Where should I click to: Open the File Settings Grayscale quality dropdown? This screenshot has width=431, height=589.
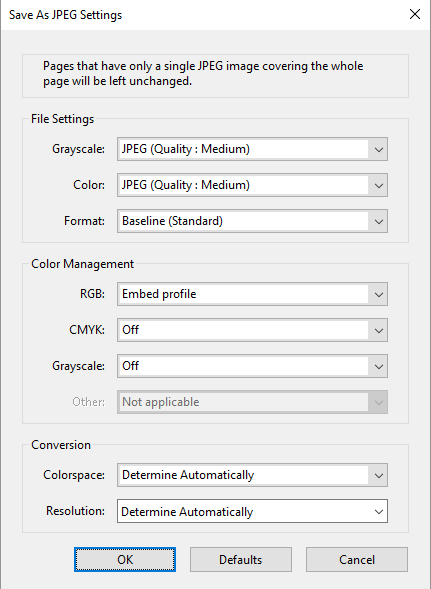[252, 149]
